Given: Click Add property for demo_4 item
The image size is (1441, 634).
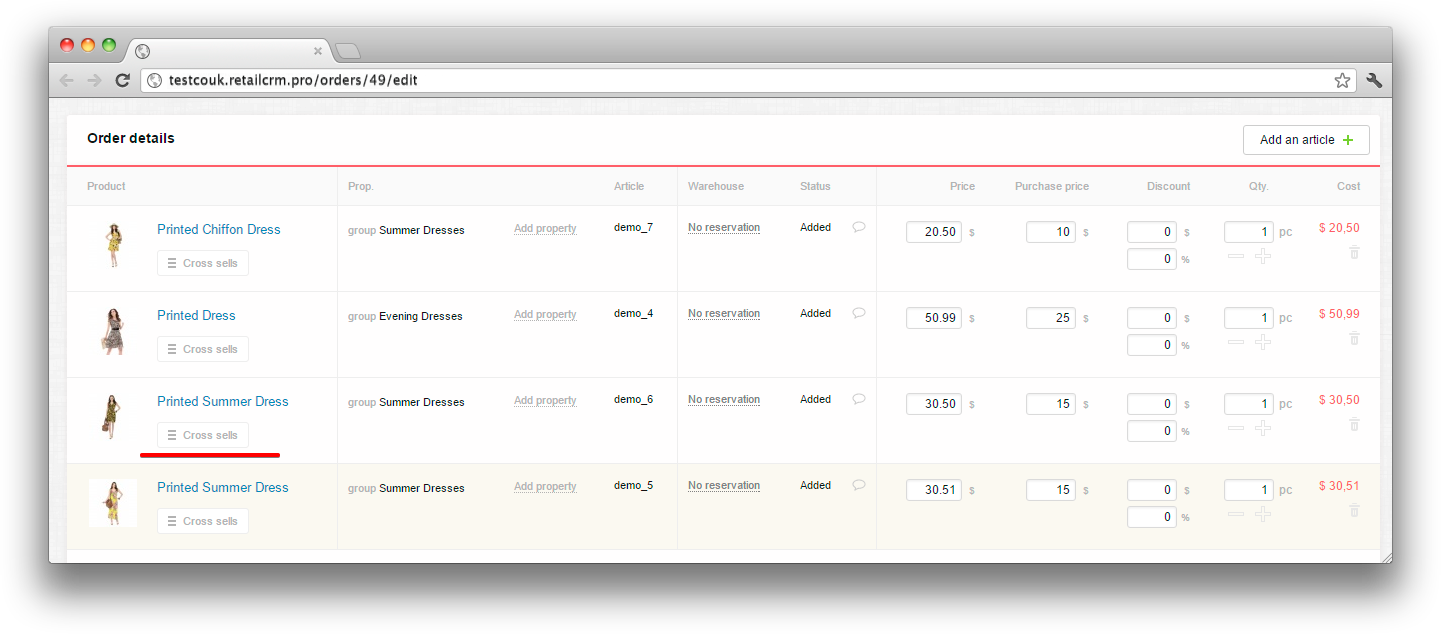Looking at the screenshot, I should coord(545,315).
